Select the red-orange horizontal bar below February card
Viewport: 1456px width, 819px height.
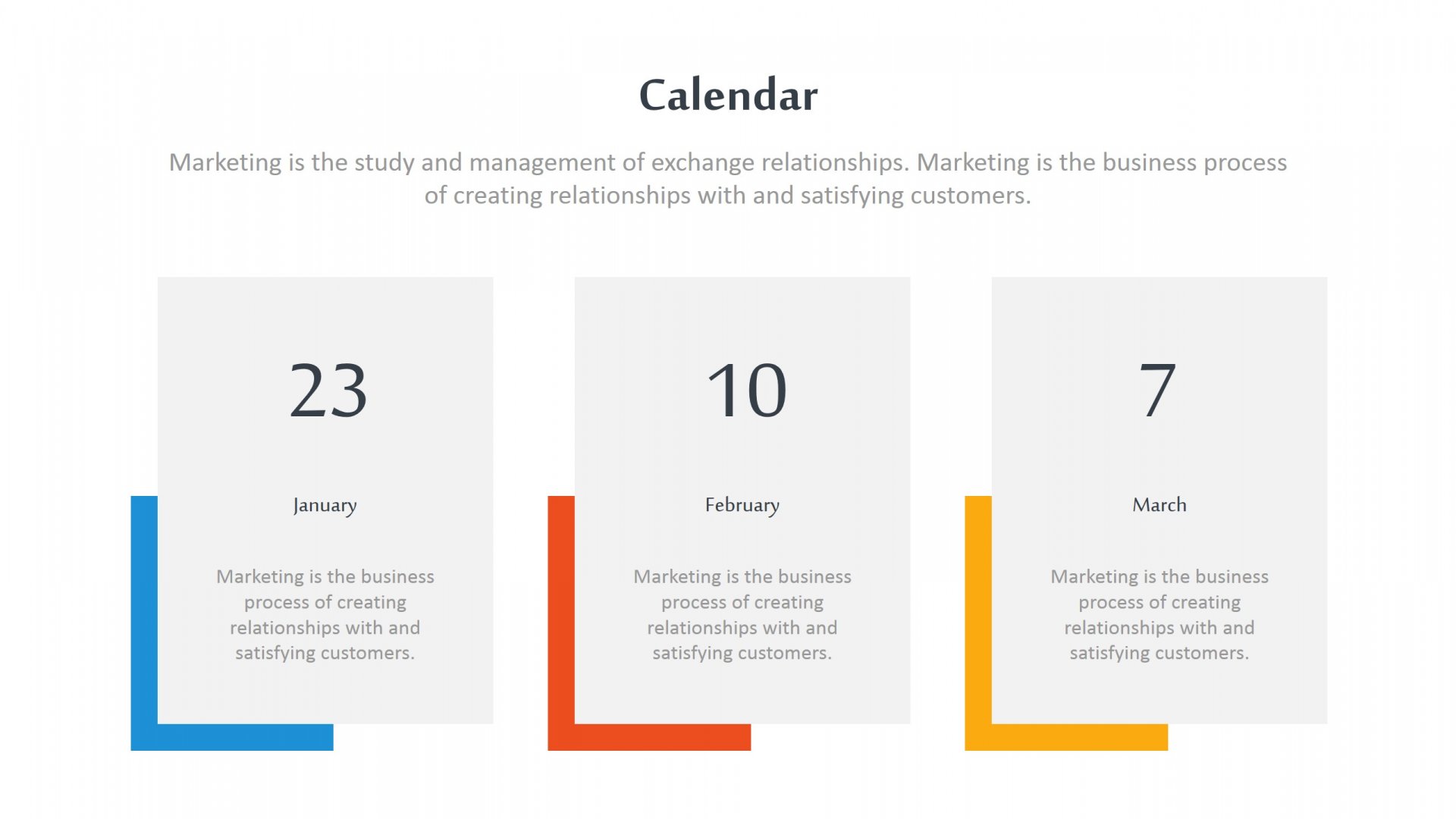[x=660, y=737]
